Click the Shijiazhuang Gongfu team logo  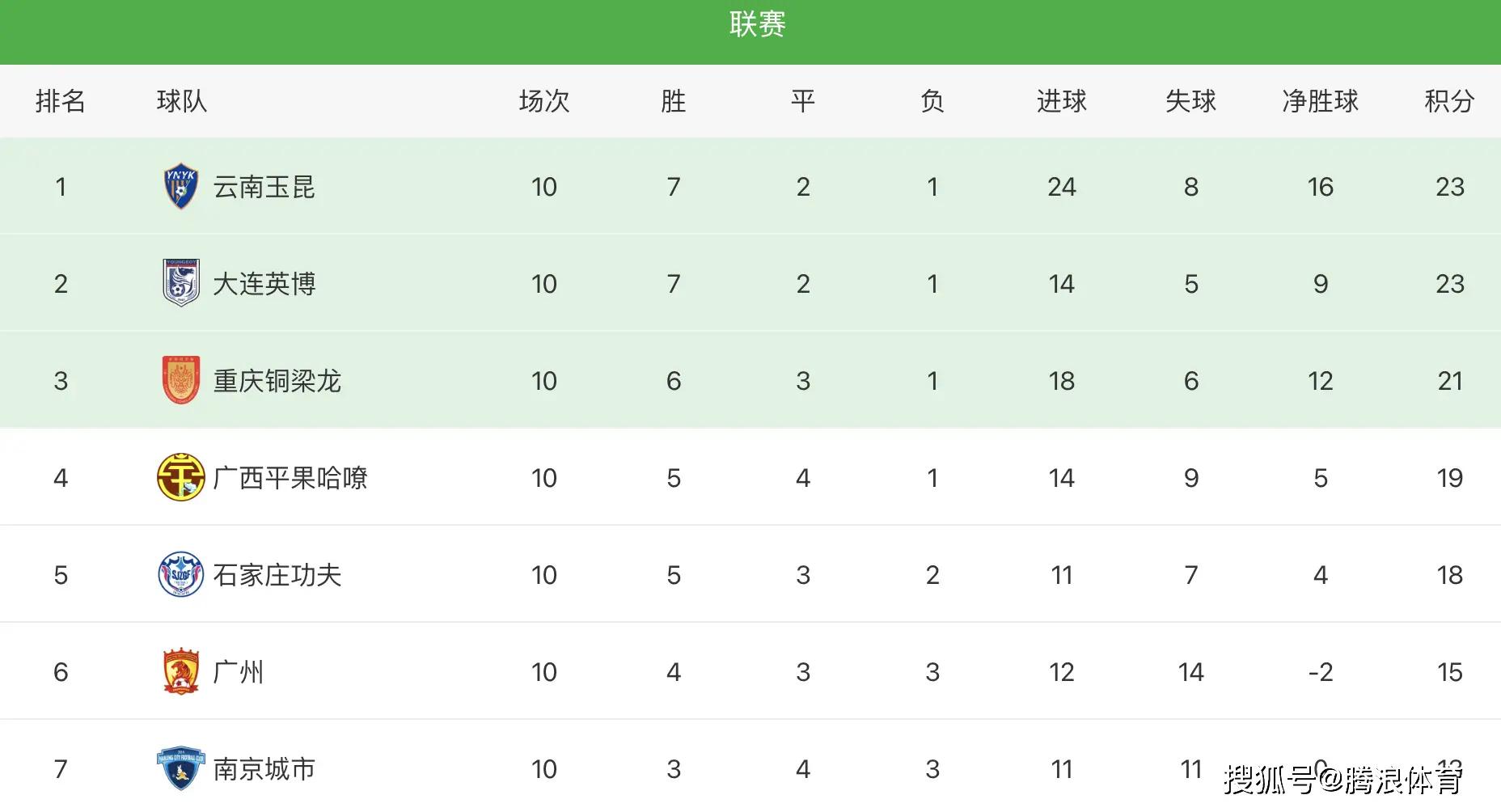pos(181,574)
